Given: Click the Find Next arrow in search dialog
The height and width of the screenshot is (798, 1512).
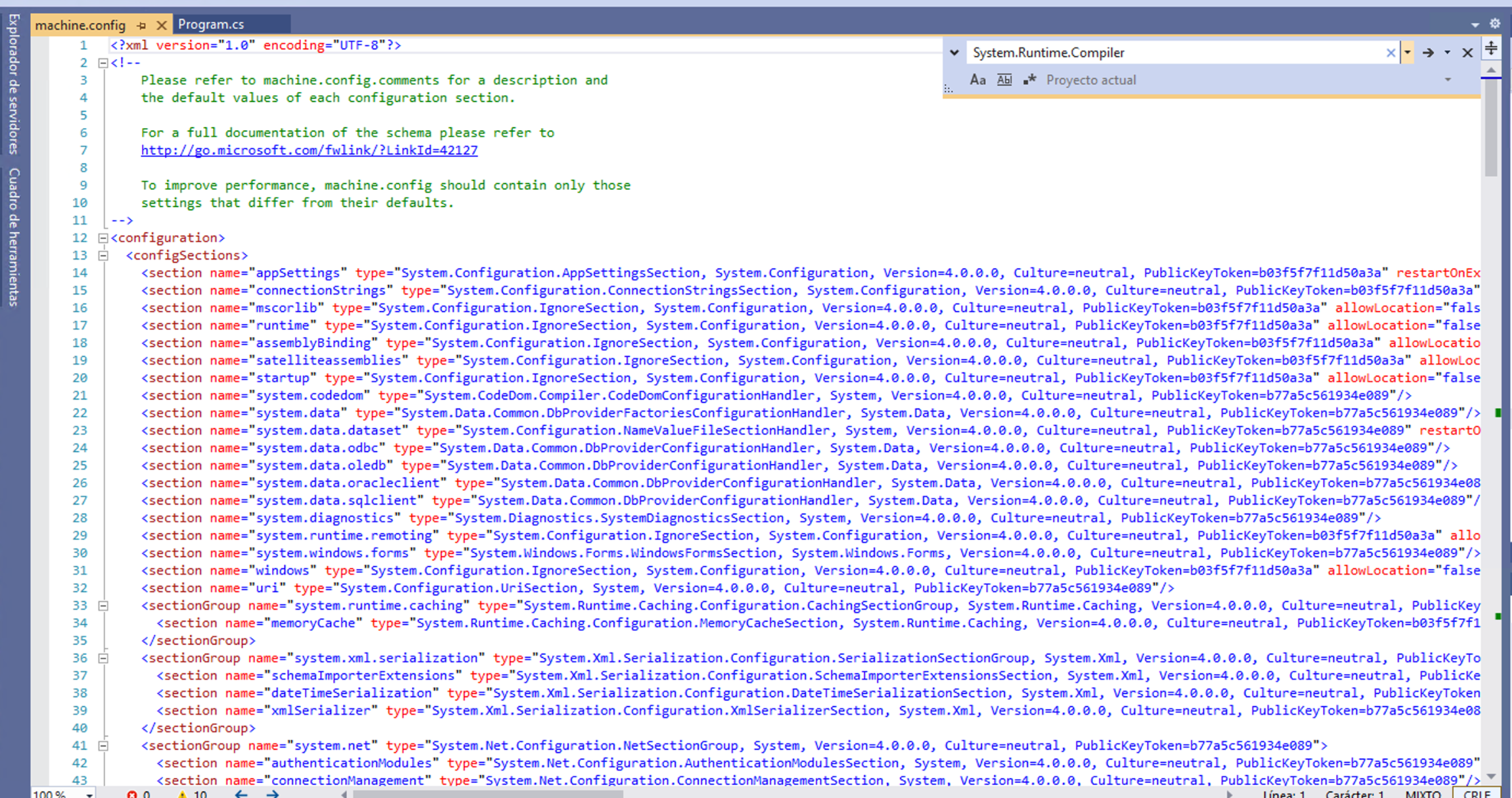Looking at the screenshot, I should click(1429, 52).
